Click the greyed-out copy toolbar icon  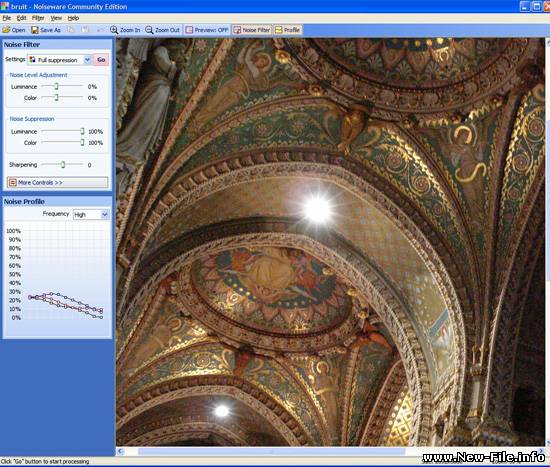pos(72,30)
